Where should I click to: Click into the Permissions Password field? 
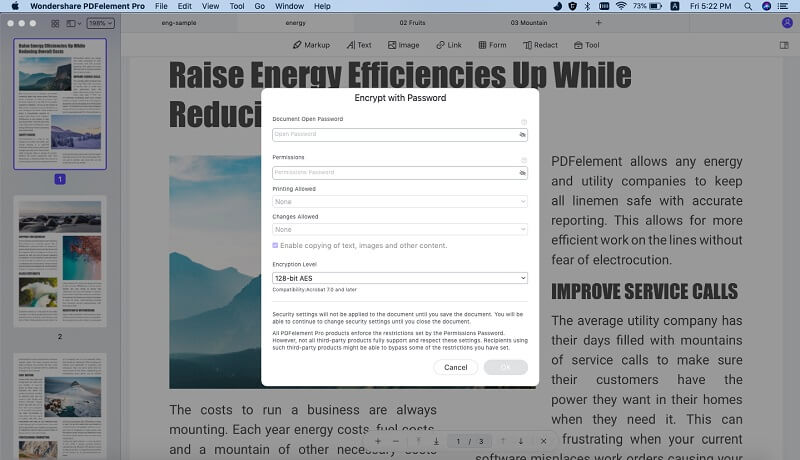point(400,173)
